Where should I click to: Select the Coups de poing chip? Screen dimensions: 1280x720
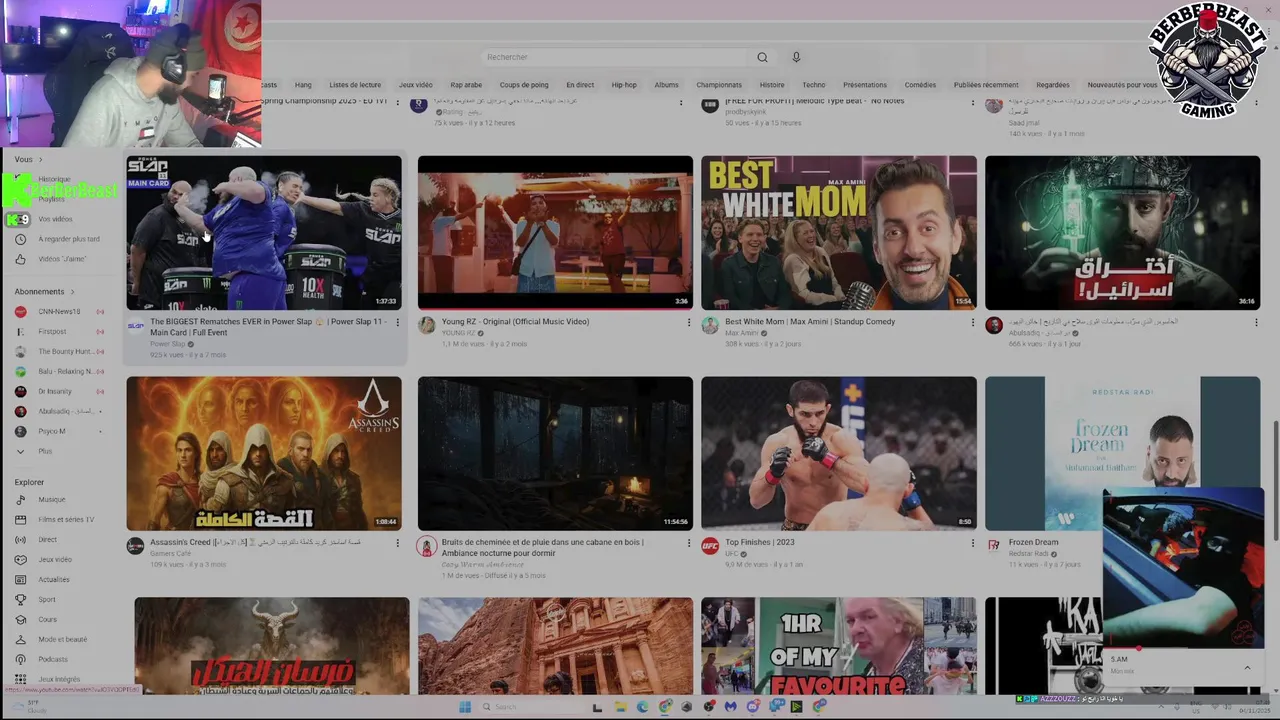pyautogui.click(x=524, y=85)
